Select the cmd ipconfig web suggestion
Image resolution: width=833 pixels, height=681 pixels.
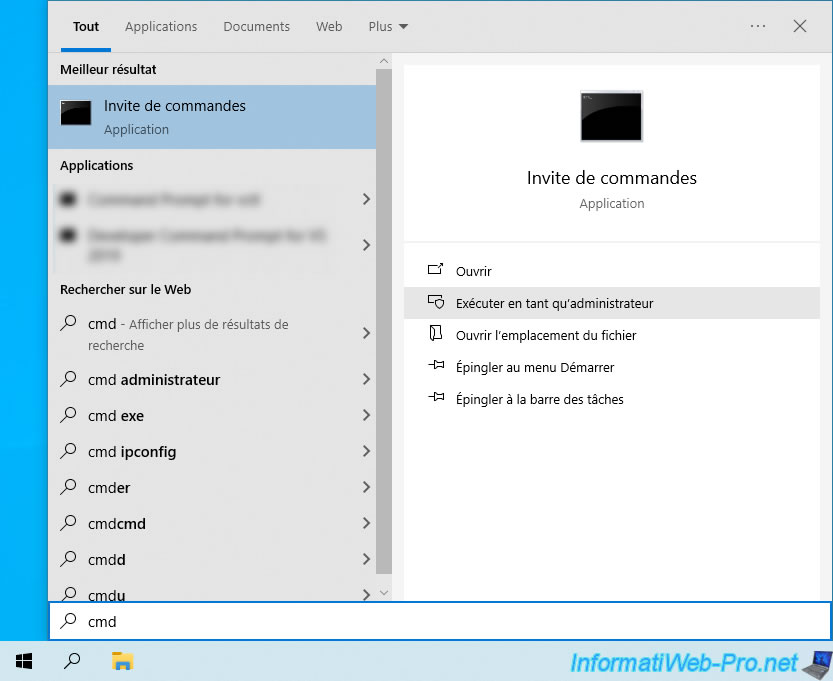212,452
